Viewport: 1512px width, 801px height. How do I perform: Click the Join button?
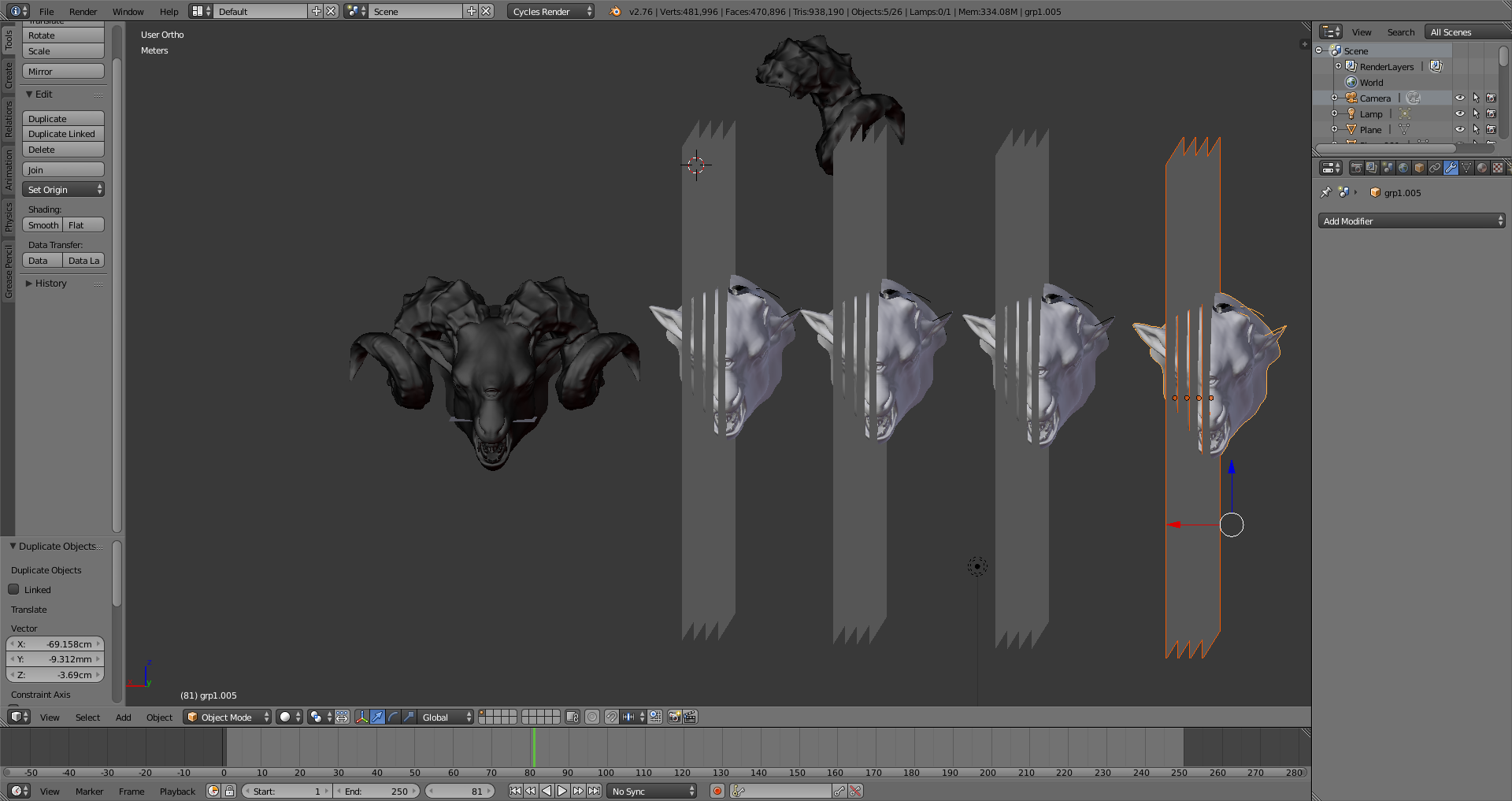(x=63, y=169)
